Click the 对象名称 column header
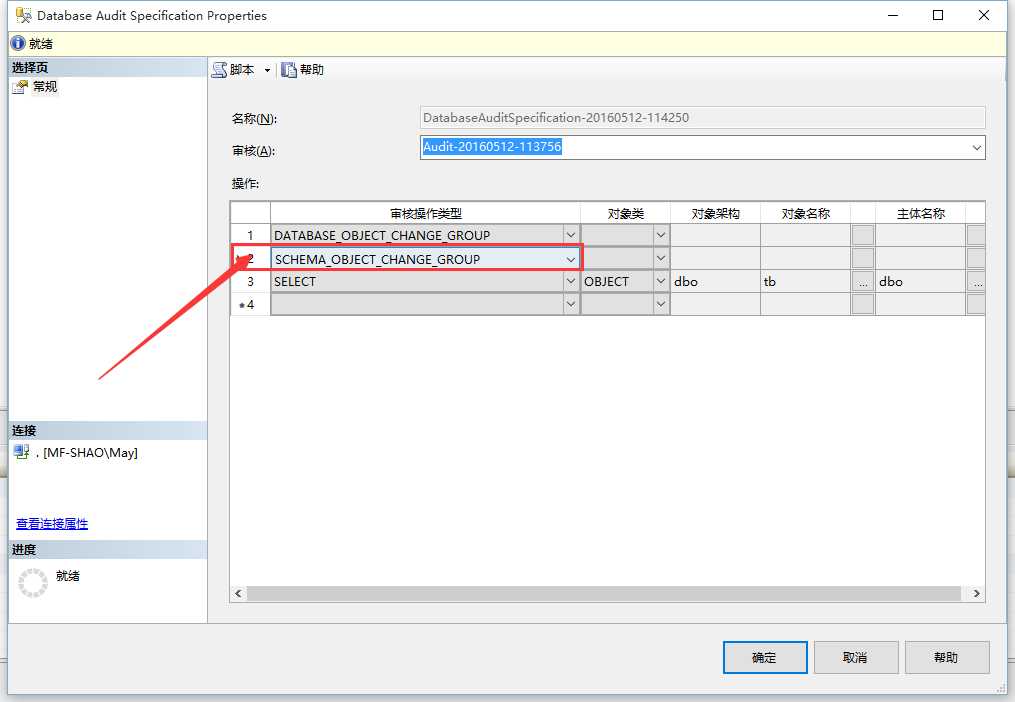The height and width of the screenshot is (702, 1015). pyautogui.click(x=805, y=213)
